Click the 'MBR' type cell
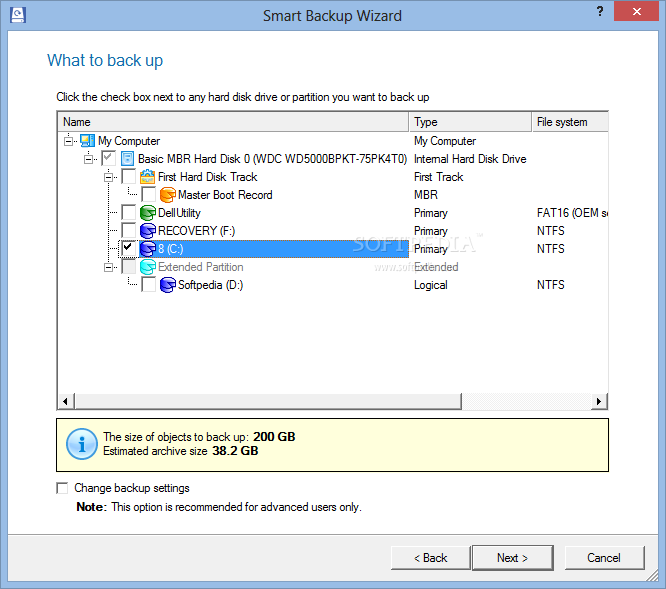666x589 pixels. [x=426, y=195]
